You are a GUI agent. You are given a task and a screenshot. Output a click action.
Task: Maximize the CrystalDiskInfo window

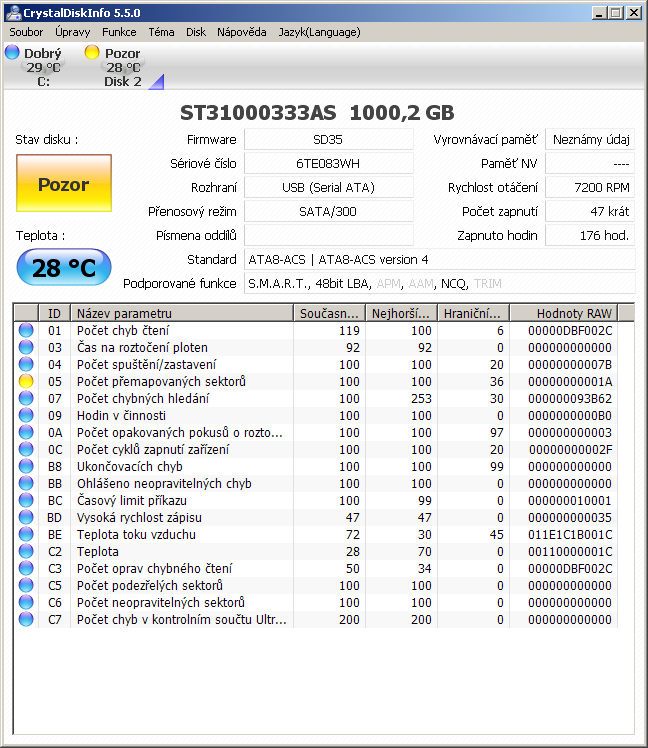(x=616, y=12)
